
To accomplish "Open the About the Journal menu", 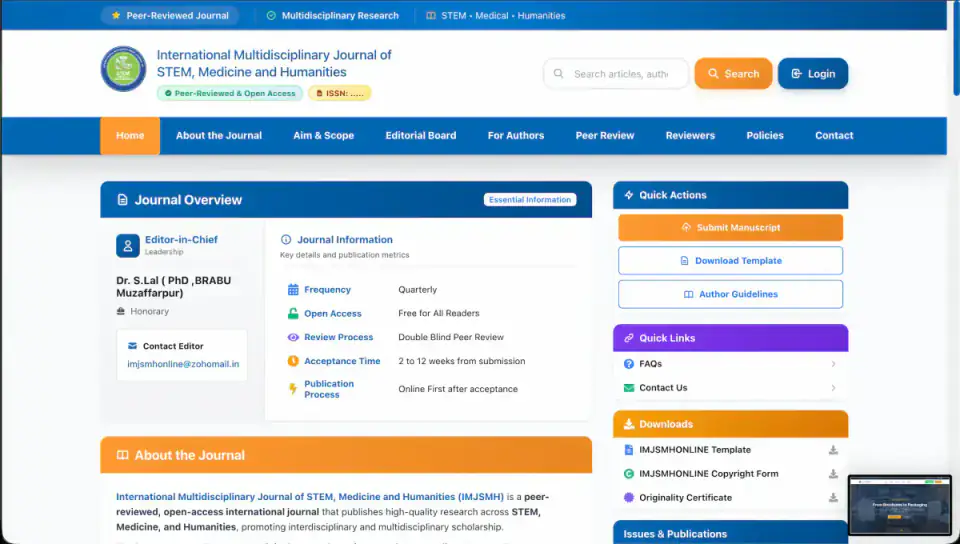I will pos(219,136).
